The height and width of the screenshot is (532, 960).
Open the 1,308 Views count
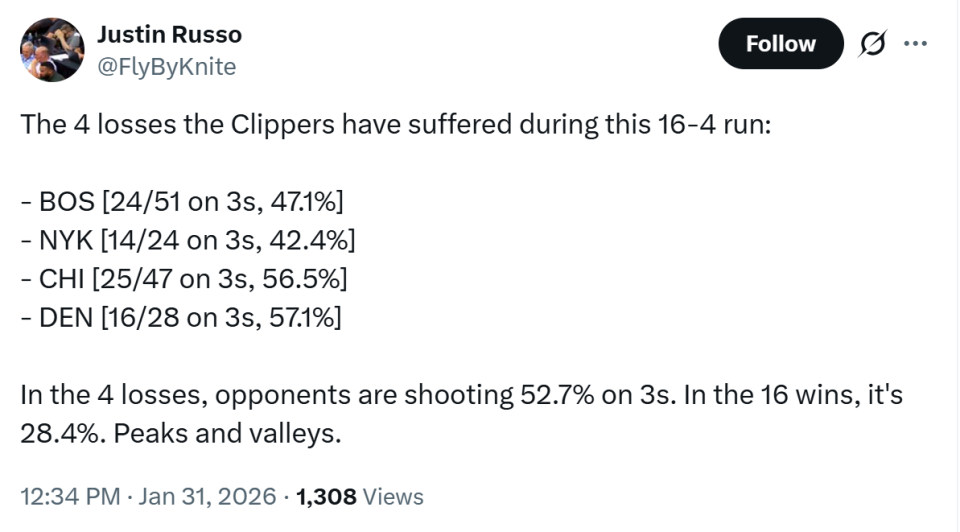(x=362, y=496)
